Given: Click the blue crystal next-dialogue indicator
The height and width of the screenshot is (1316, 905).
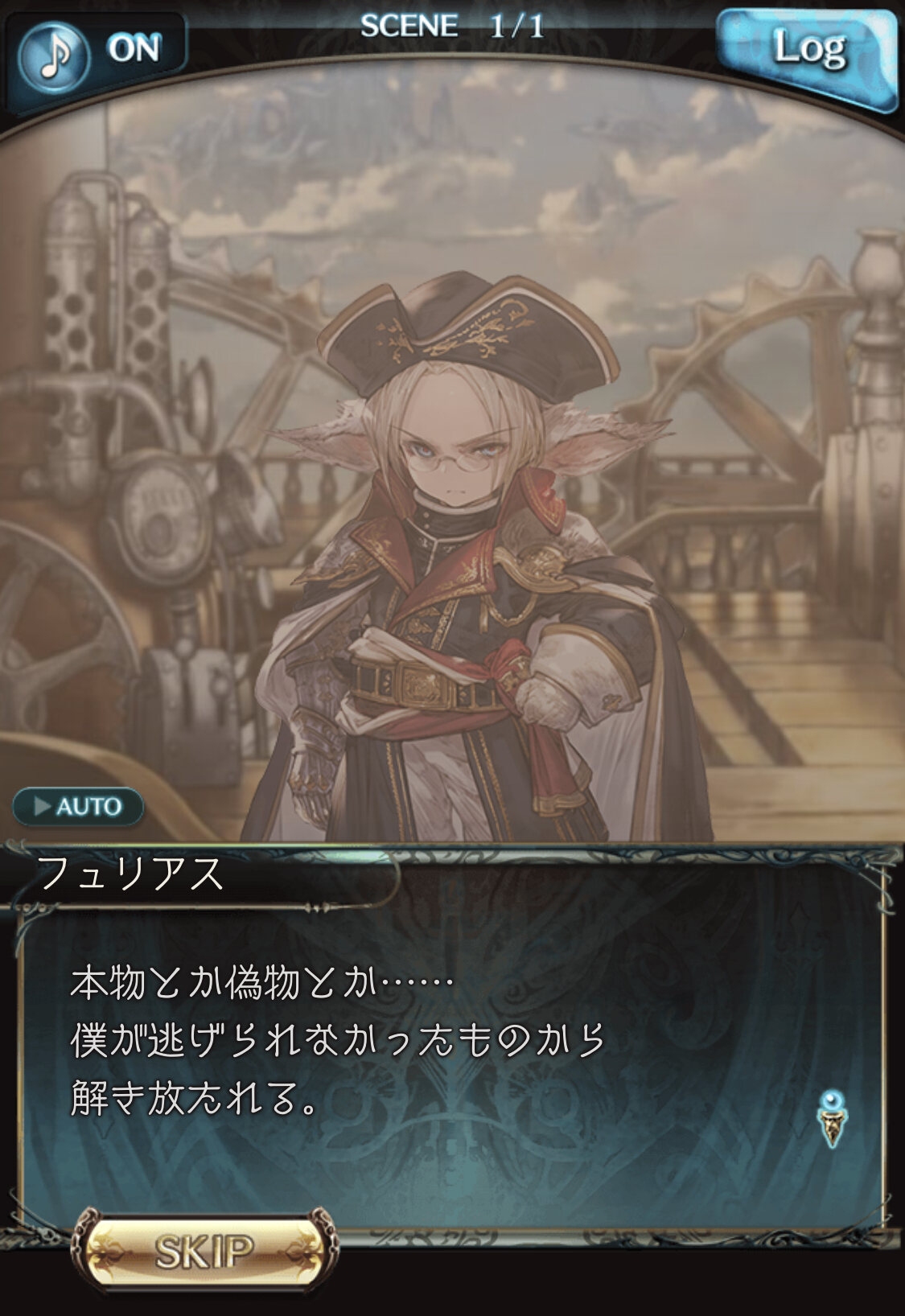Looking at the screenshot, I should coord(832,1118).
